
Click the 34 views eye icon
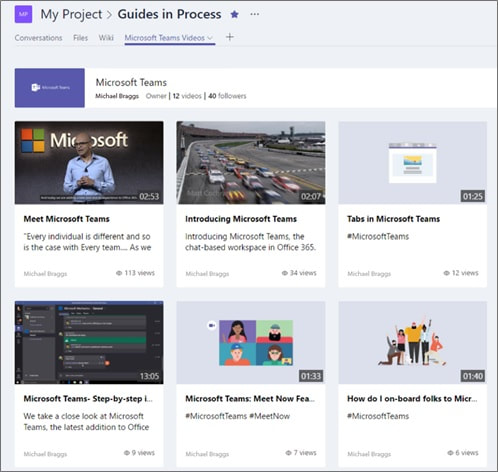tap(285, 273)
